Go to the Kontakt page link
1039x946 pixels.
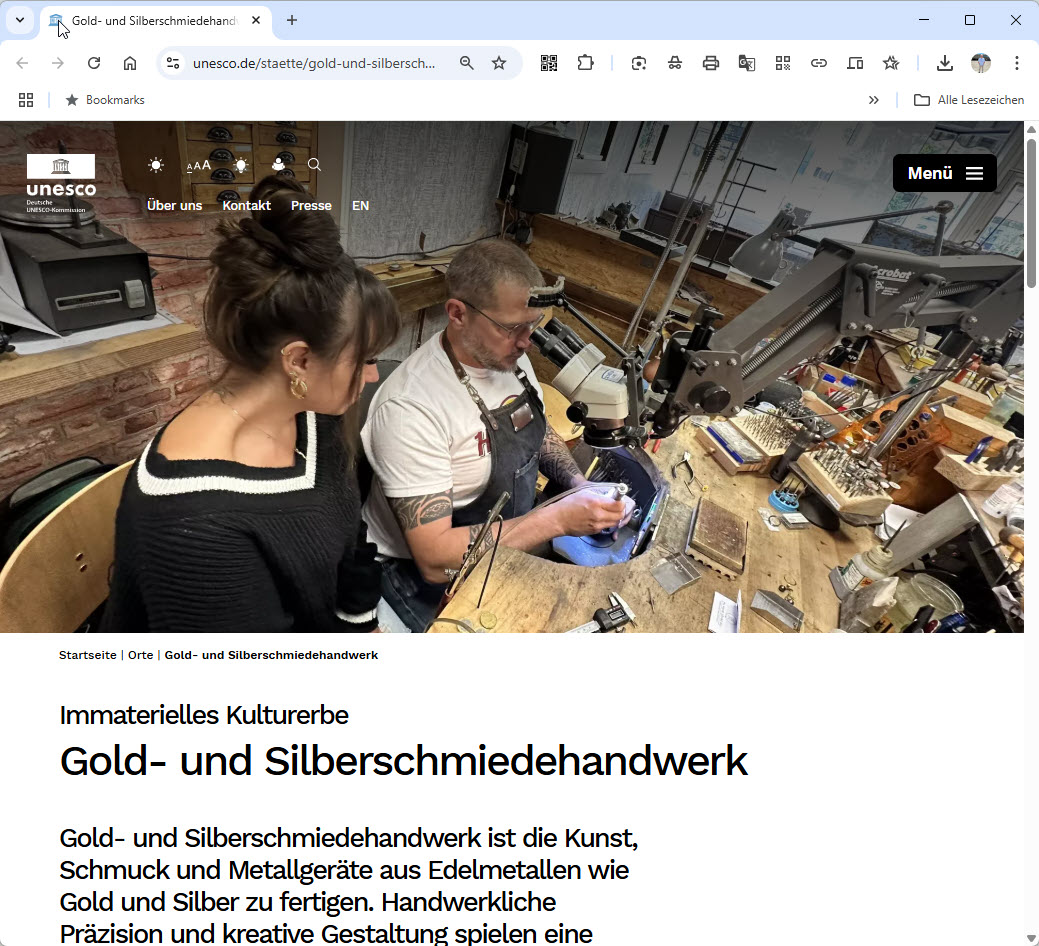(x=246, y=205)
